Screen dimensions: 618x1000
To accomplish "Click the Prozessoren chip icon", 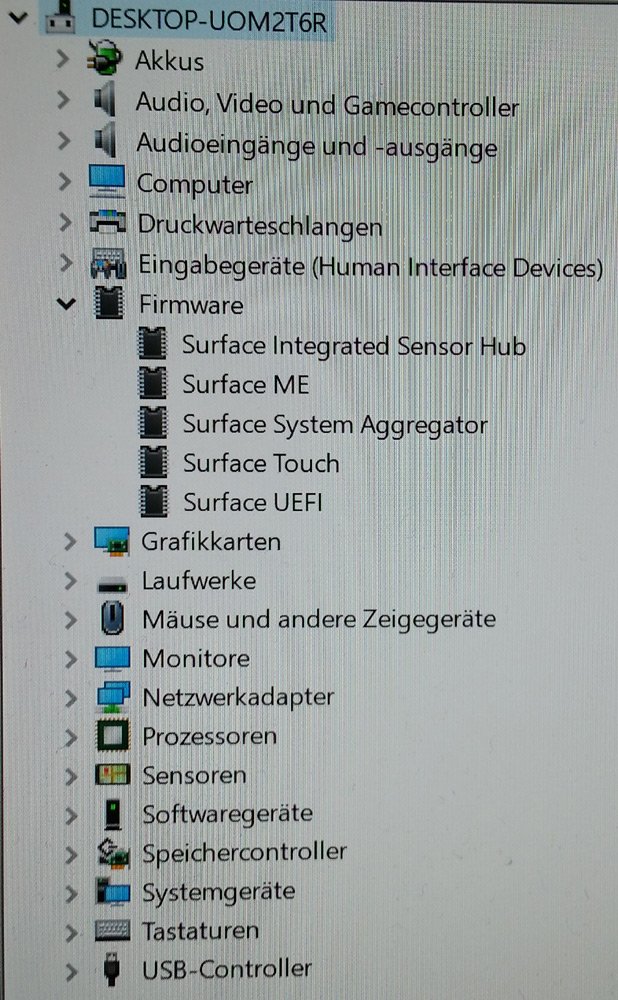I will coord(112,737).
